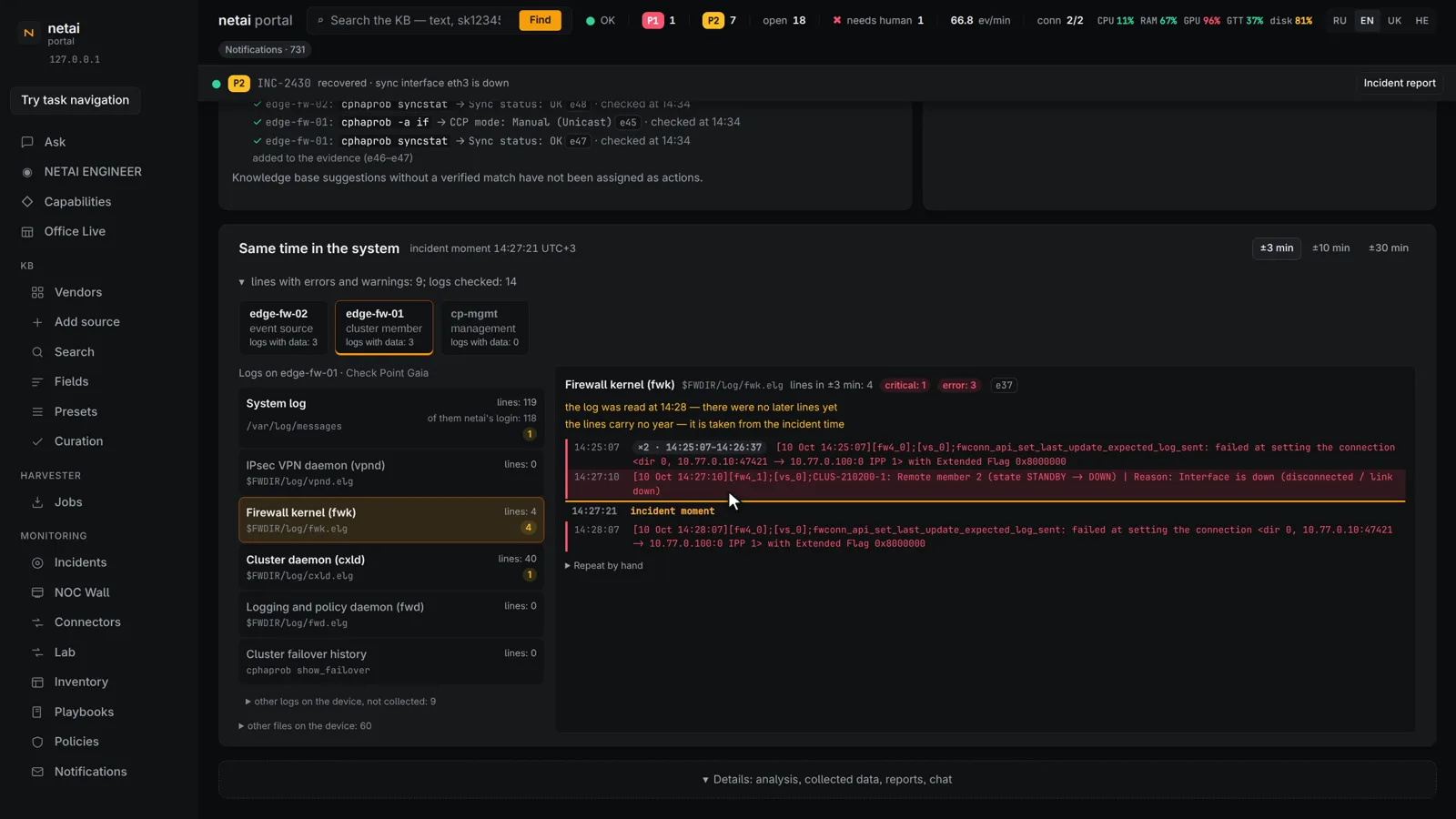Switch language to UK

coord(1394,20)
